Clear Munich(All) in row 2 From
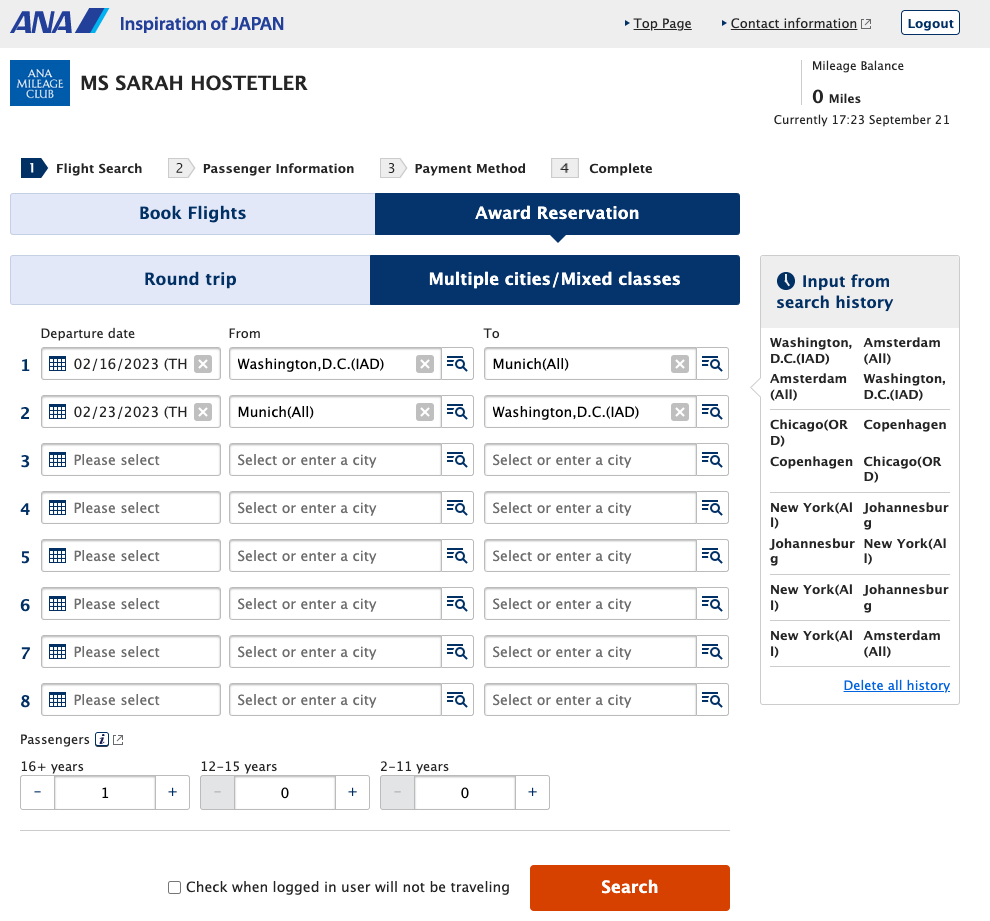 425,412
